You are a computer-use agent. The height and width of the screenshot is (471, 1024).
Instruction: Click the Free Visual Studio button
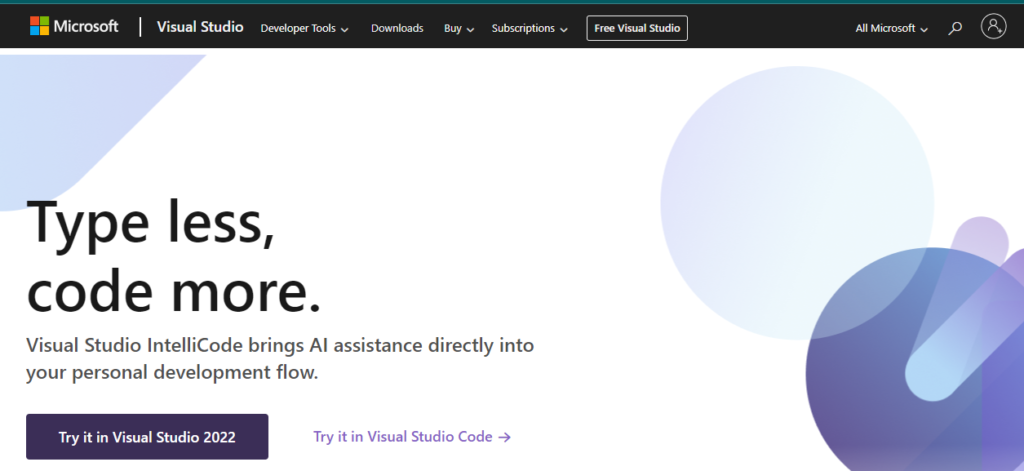(x=637, y=28)
